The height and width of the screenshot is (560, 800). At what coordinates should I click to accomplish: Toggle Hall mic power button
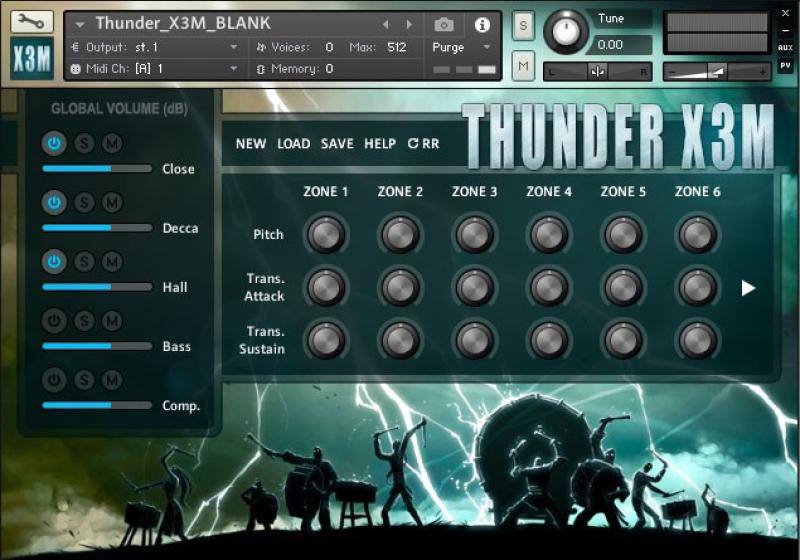54,262
